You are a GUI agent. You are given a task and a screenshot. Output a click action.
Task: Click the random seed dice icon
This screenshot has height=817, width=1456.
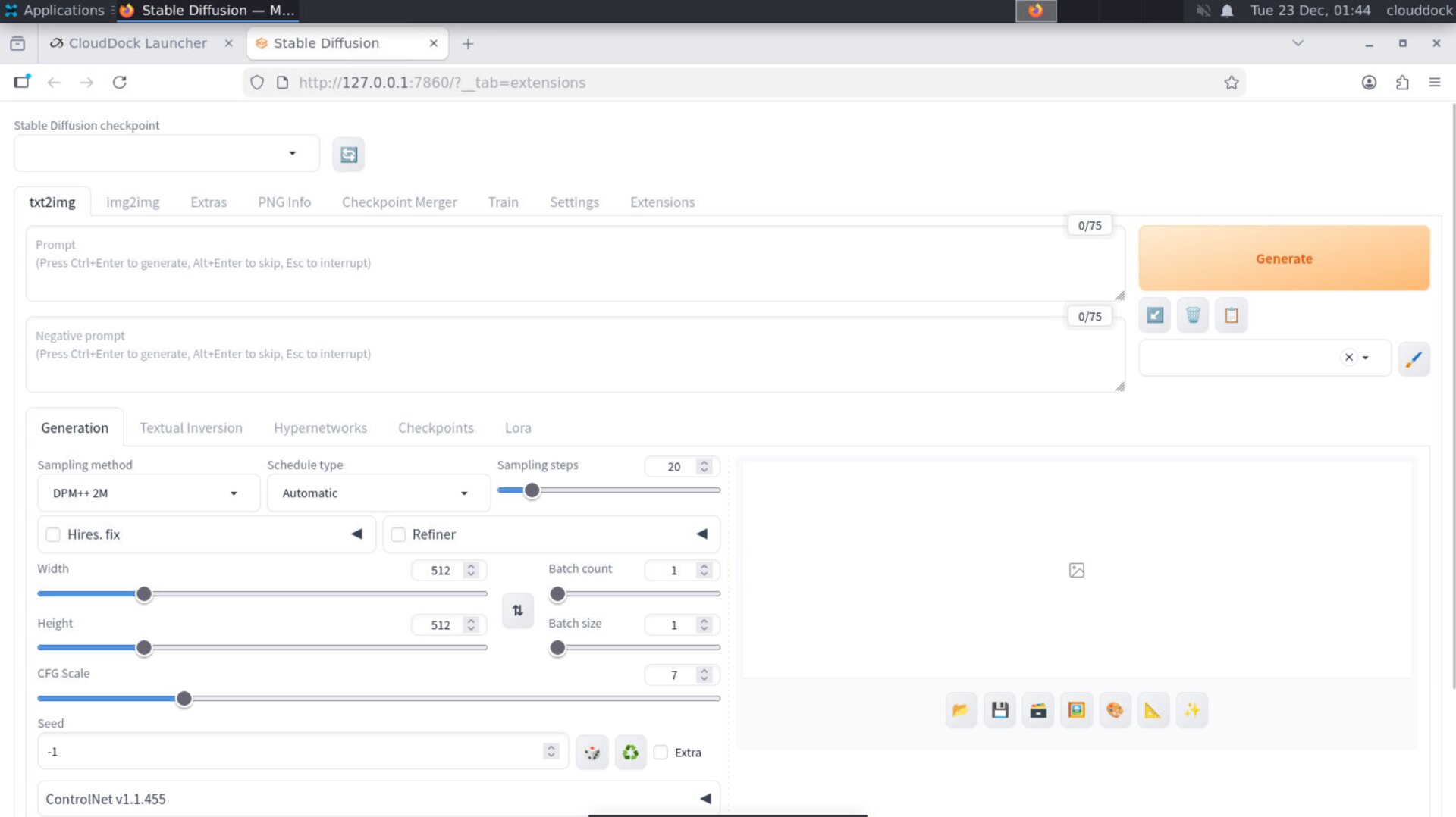[x=591, y=751]
